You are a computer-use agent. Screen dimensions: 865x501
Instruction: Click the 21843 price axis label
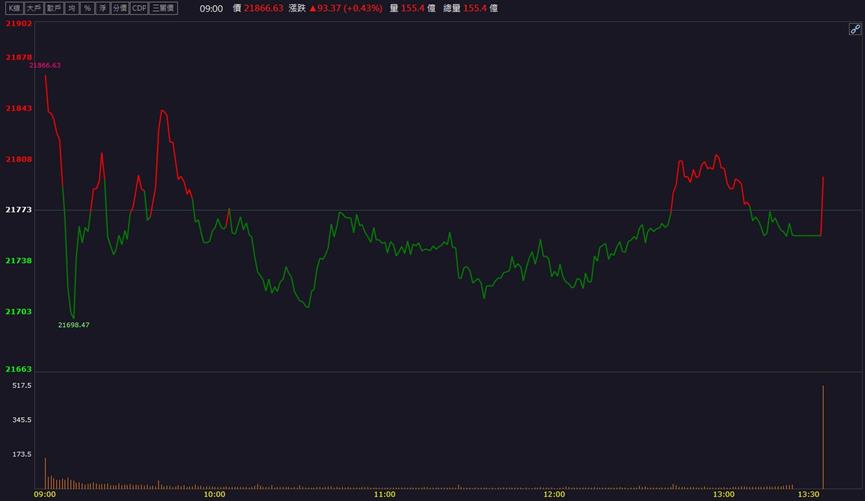(19, 108)
